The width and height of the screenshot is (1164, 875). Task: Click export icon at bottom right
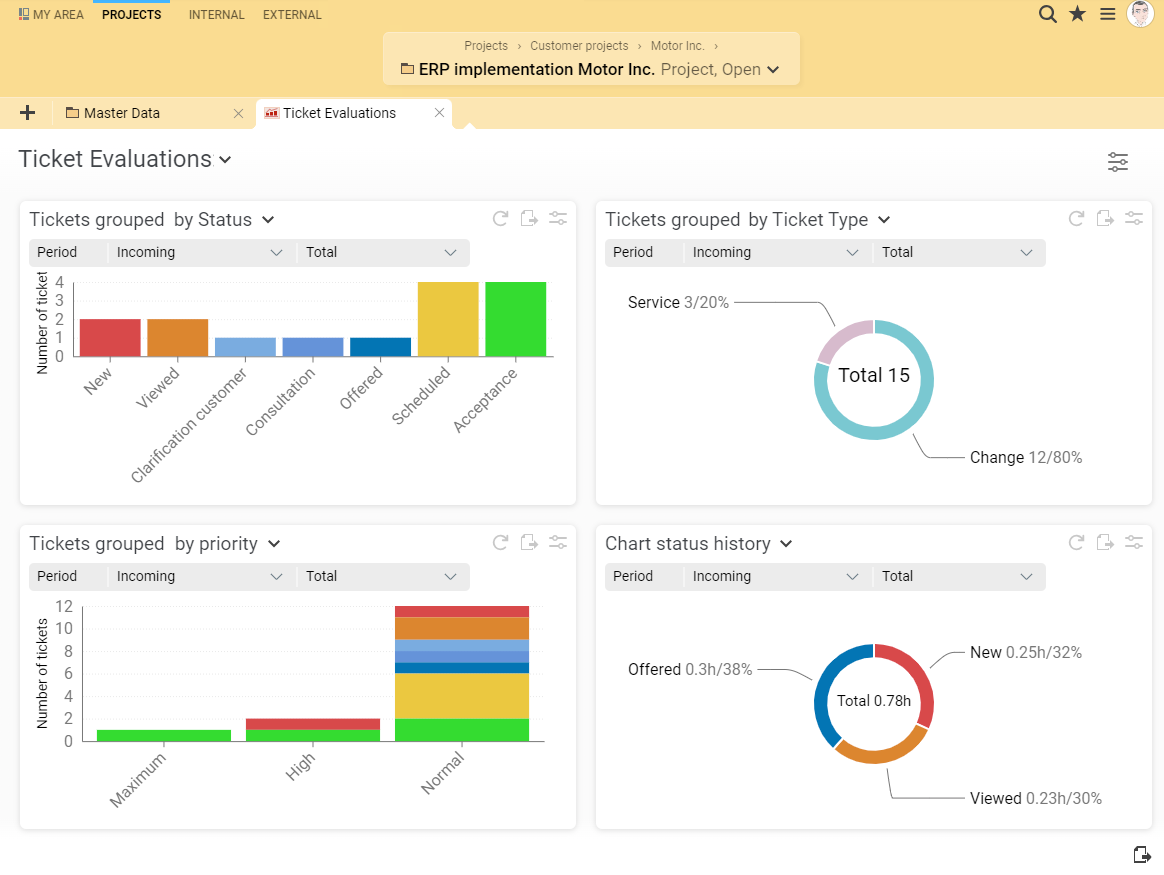tap(1142, 854)
